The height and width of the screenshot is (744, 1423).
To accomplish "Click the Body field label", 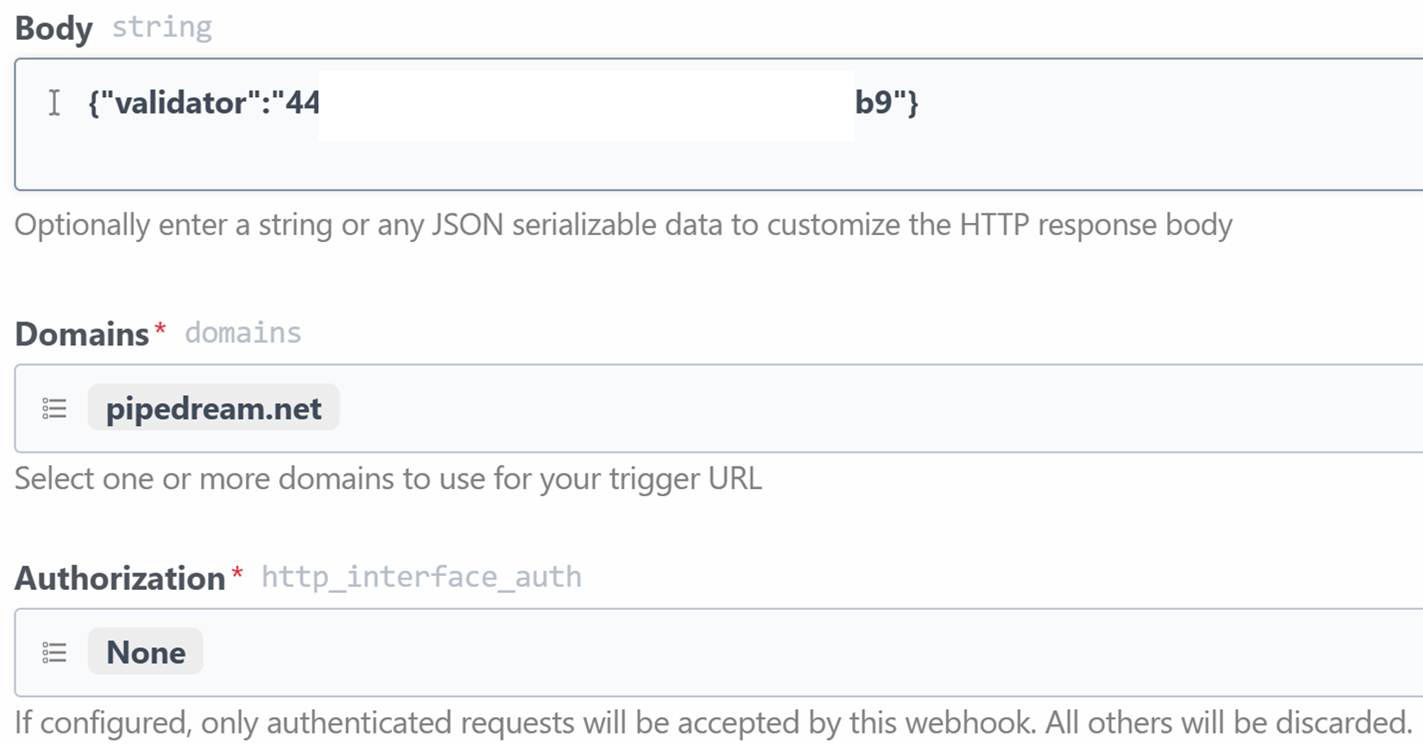I will [x=53, y=29].
